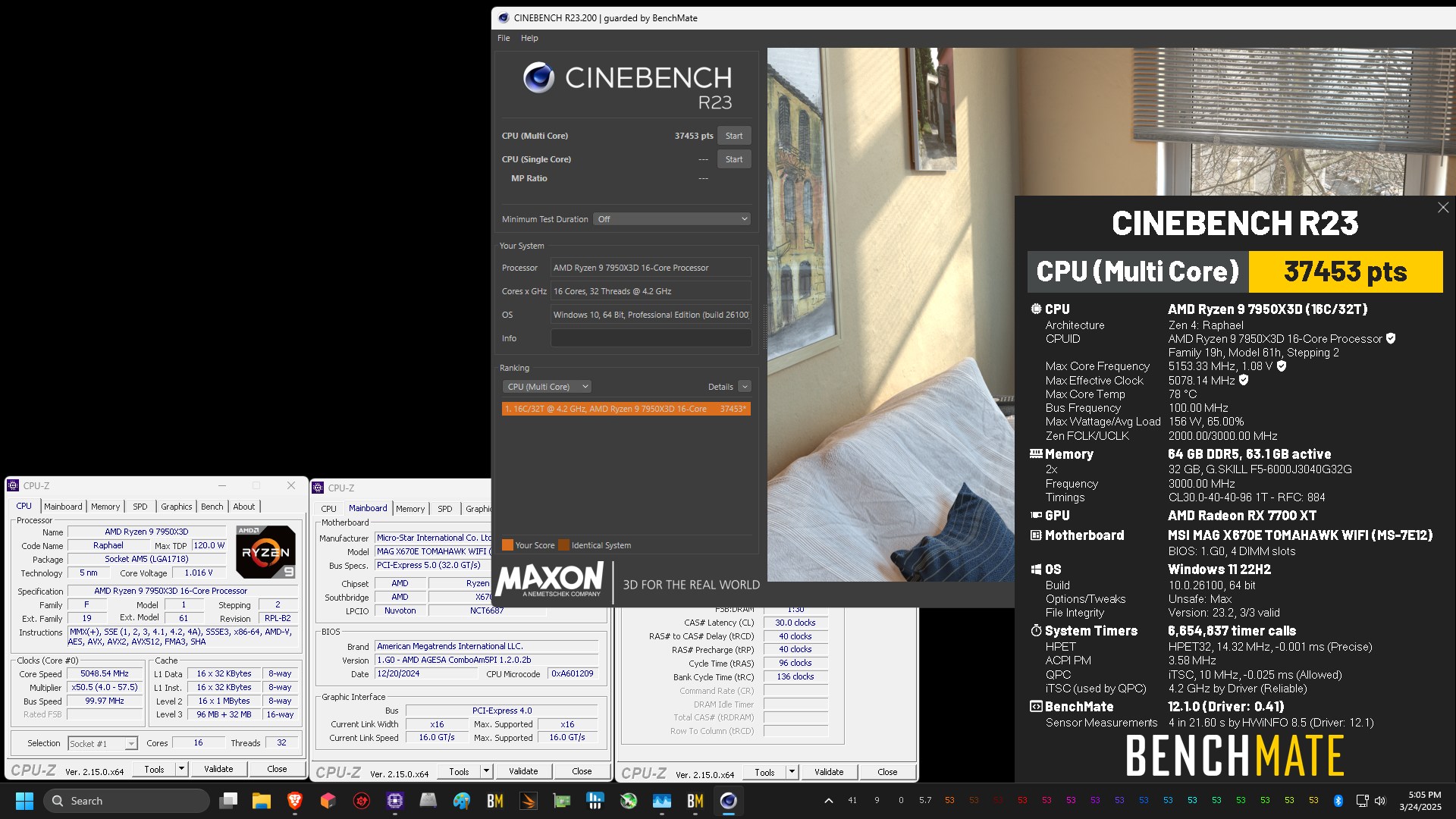Screen dimensions: 1456x819
Task: Click the taskbar Search box
Action: click(126, 801)
